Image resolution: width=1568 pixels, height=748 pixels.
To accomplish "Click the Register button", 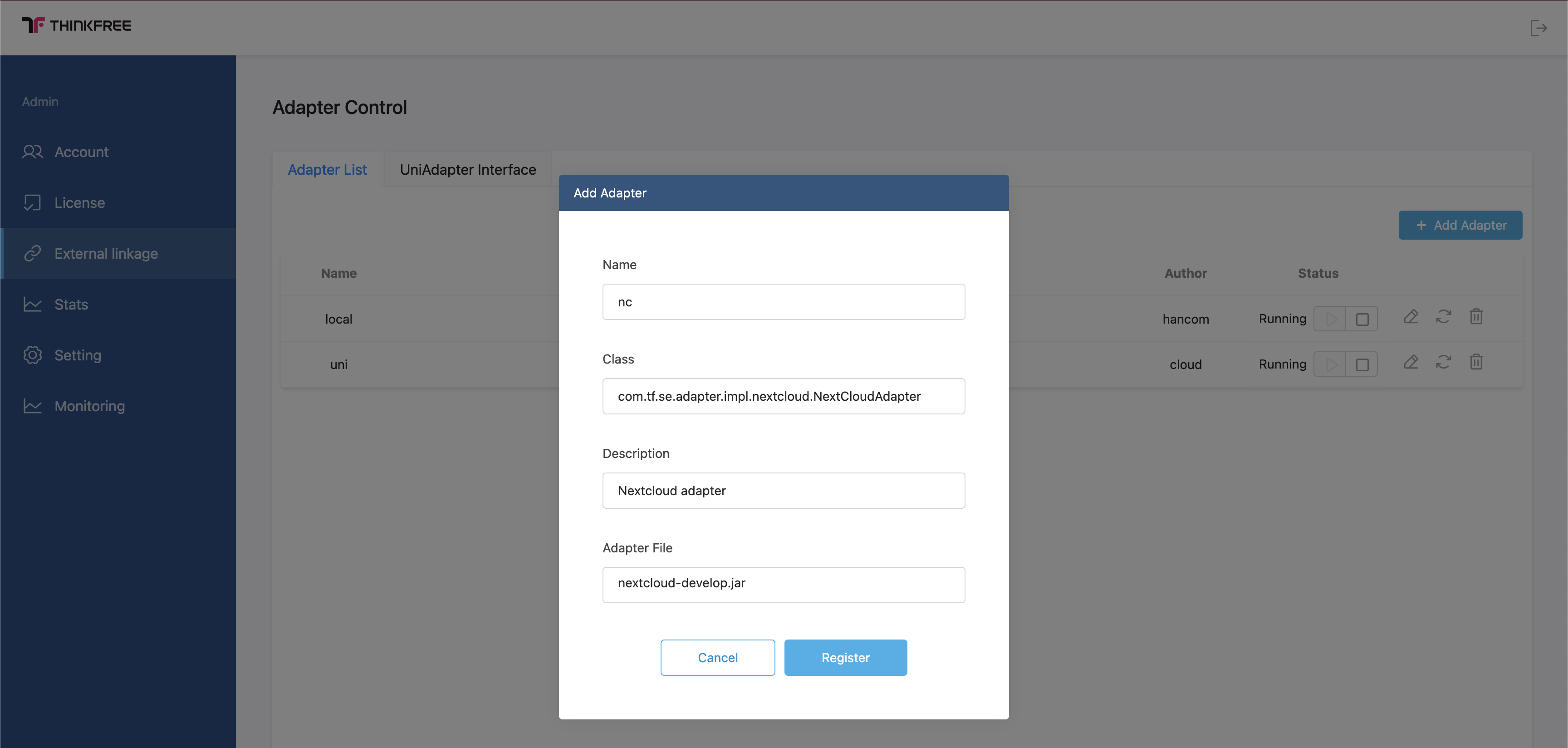I will pyautogui.click(x=845, y=658).
